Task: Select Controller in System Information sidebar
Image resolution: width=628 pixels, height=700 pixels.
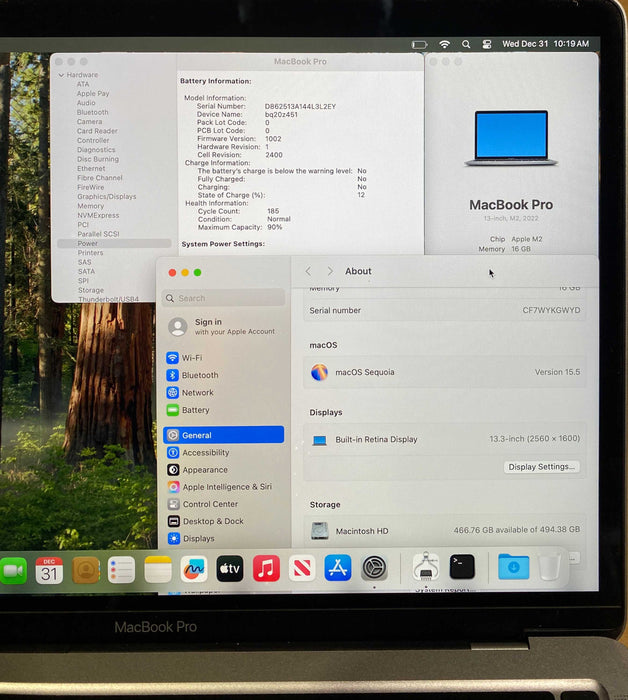Action: pos(93,140)
